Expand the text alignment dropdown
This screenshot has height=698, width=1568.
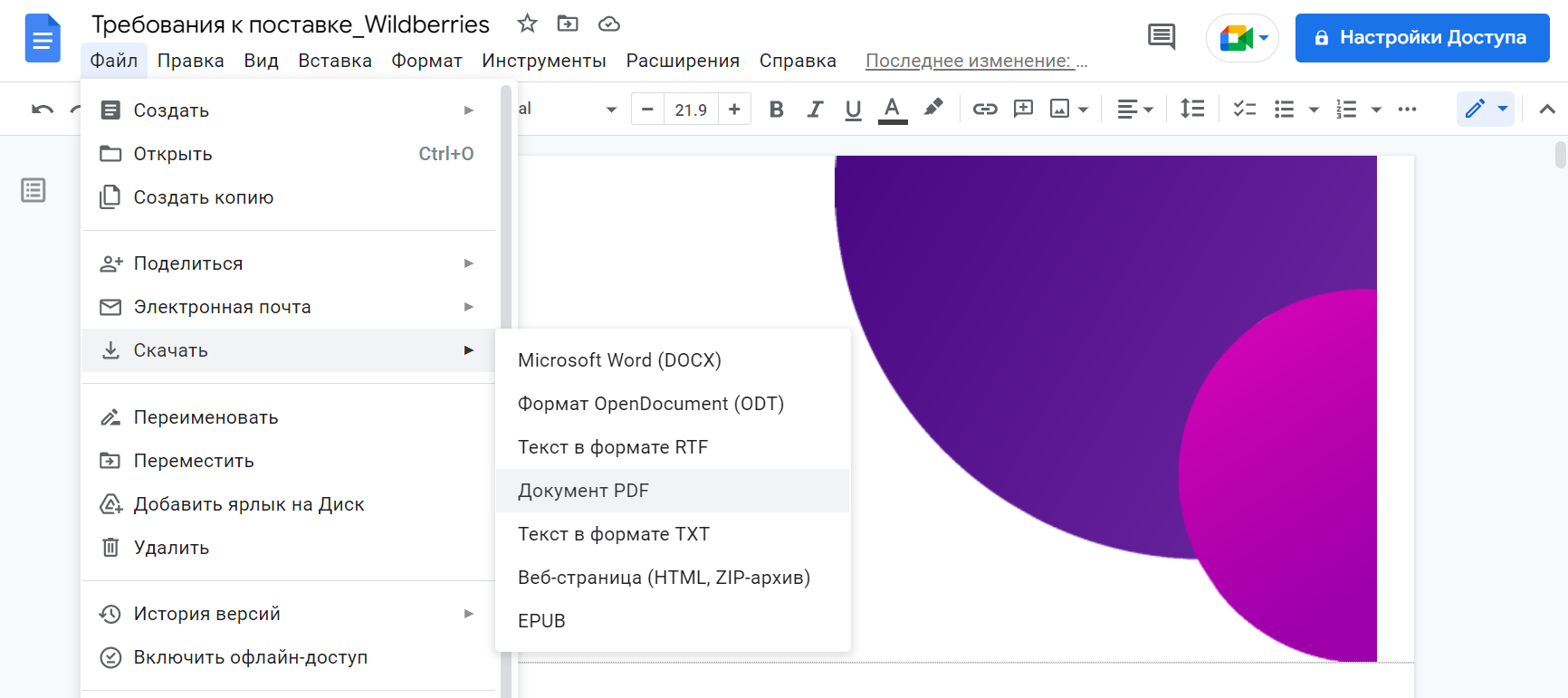click(1135, 110)
